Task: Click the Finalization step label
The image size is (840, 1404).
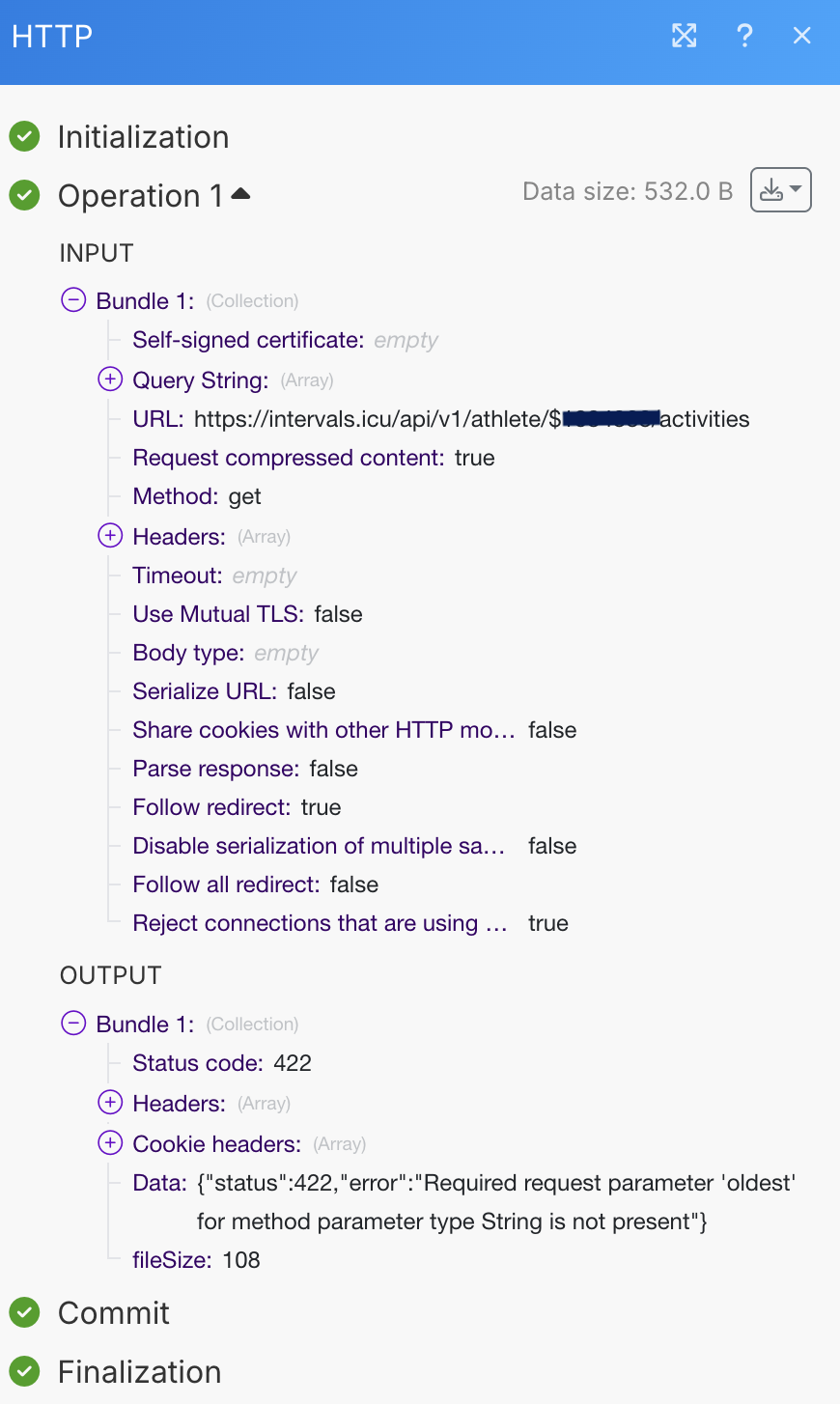Action: pyautogui.click(x=140, y=1371)
